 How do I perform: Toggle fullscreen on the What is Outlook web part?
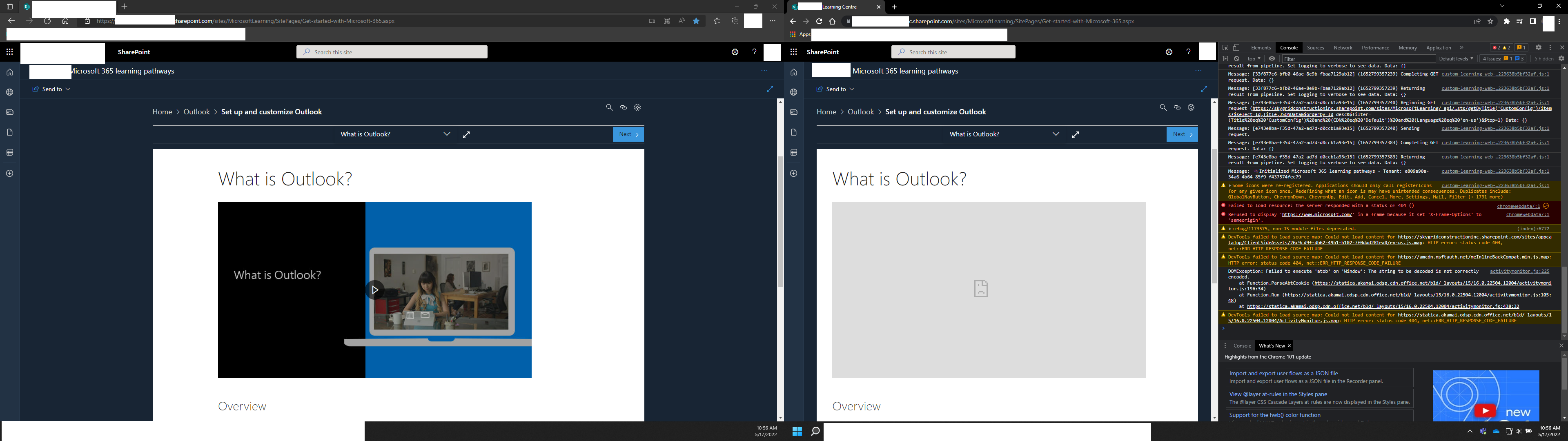(x=466, y=134)
